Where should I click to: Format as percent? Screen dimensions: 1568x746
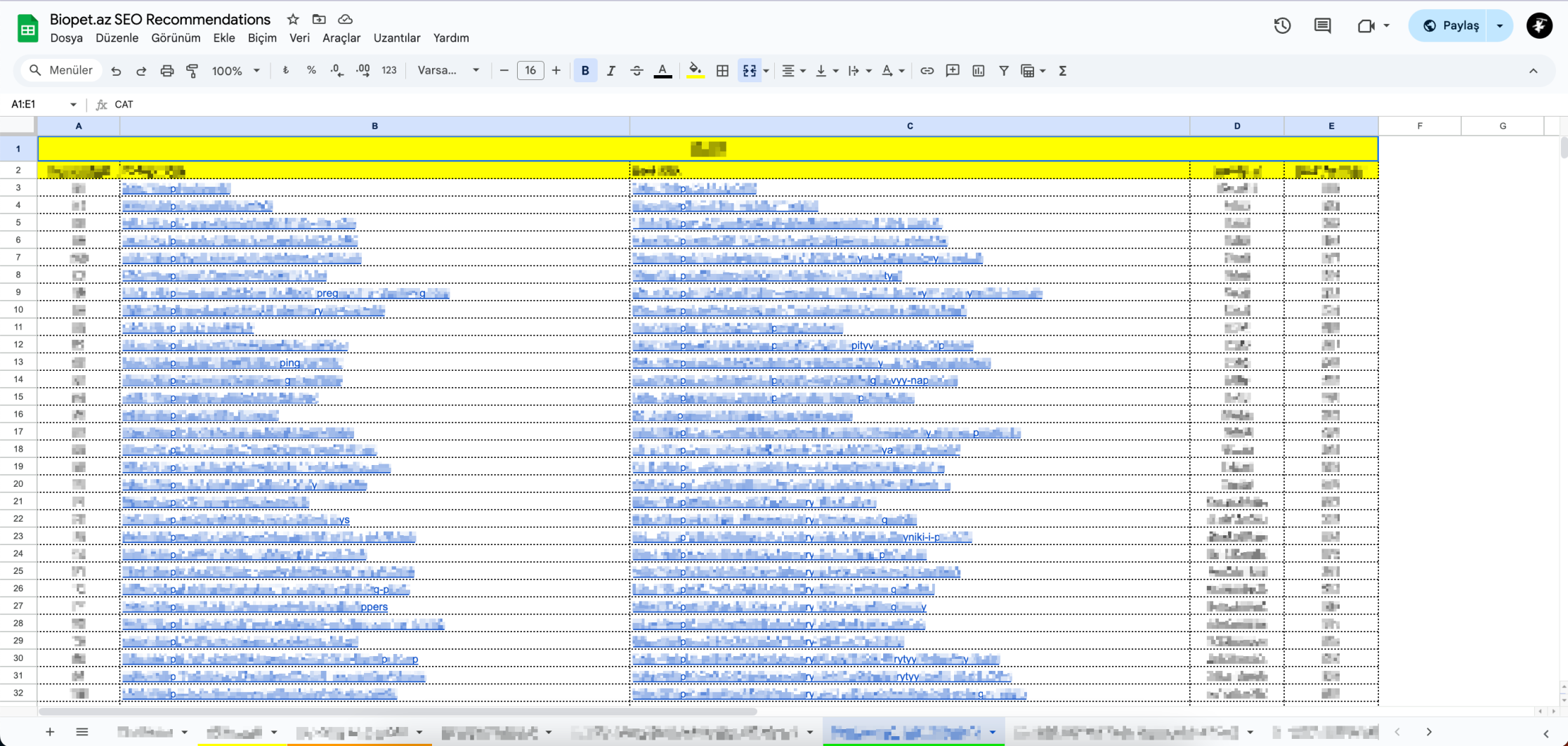pos(311,71)
